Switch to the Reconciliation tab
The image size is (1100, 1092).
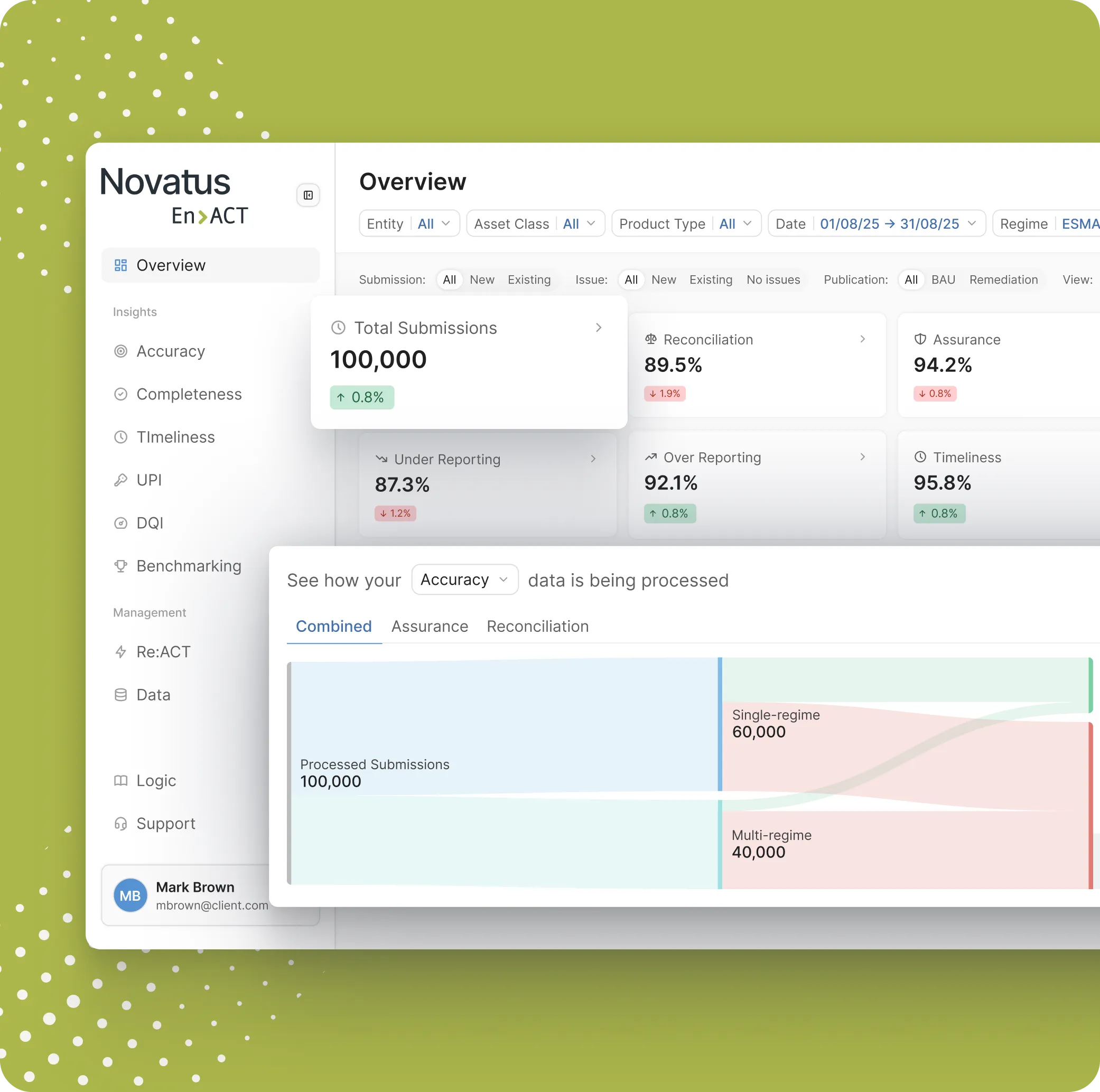click(x=537, y=626)
